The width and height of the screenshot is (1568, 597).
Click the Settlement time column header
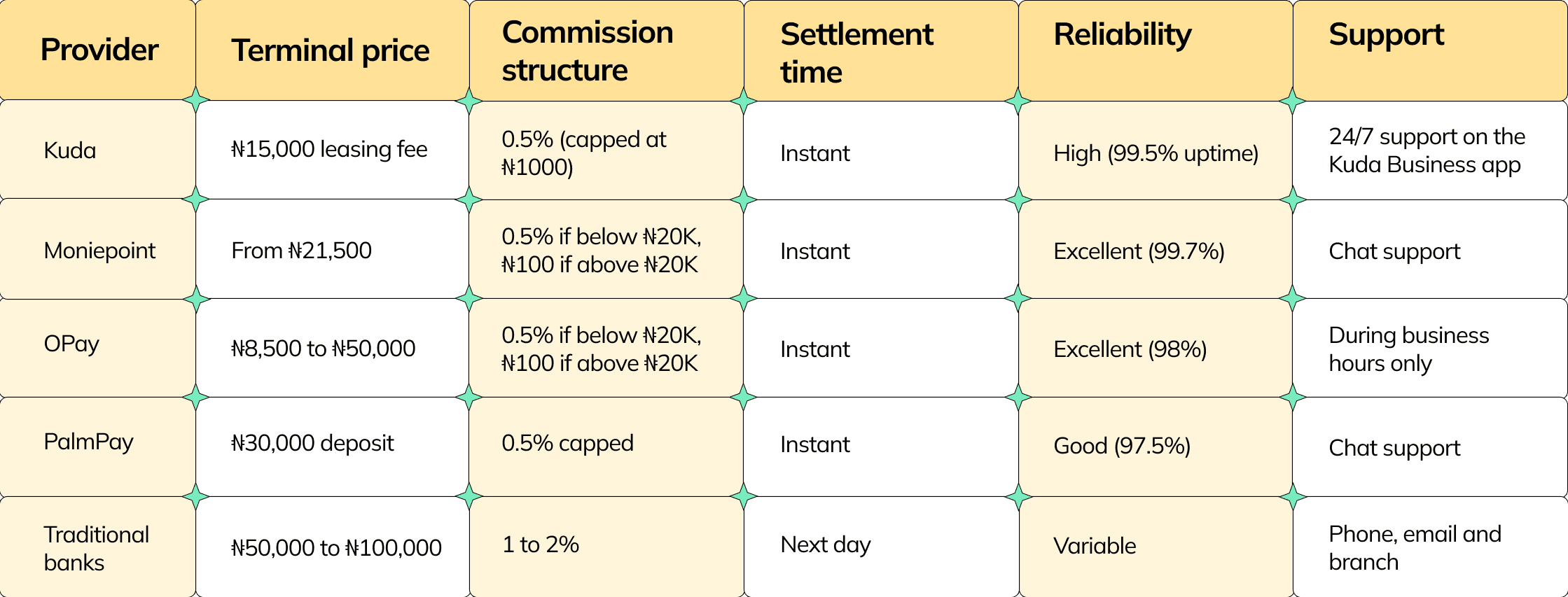pyautogui.click(x=856, y=52)
